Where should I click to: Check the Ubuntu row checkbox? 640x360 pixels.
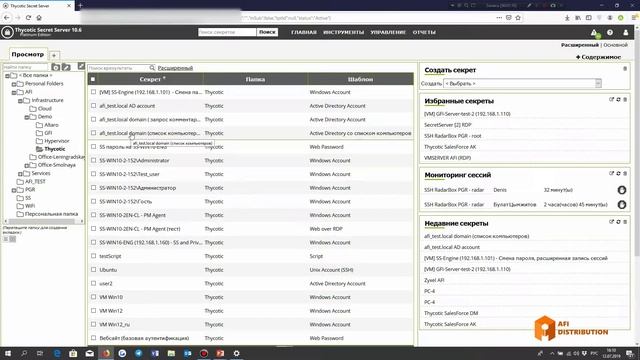click(93, 270)
